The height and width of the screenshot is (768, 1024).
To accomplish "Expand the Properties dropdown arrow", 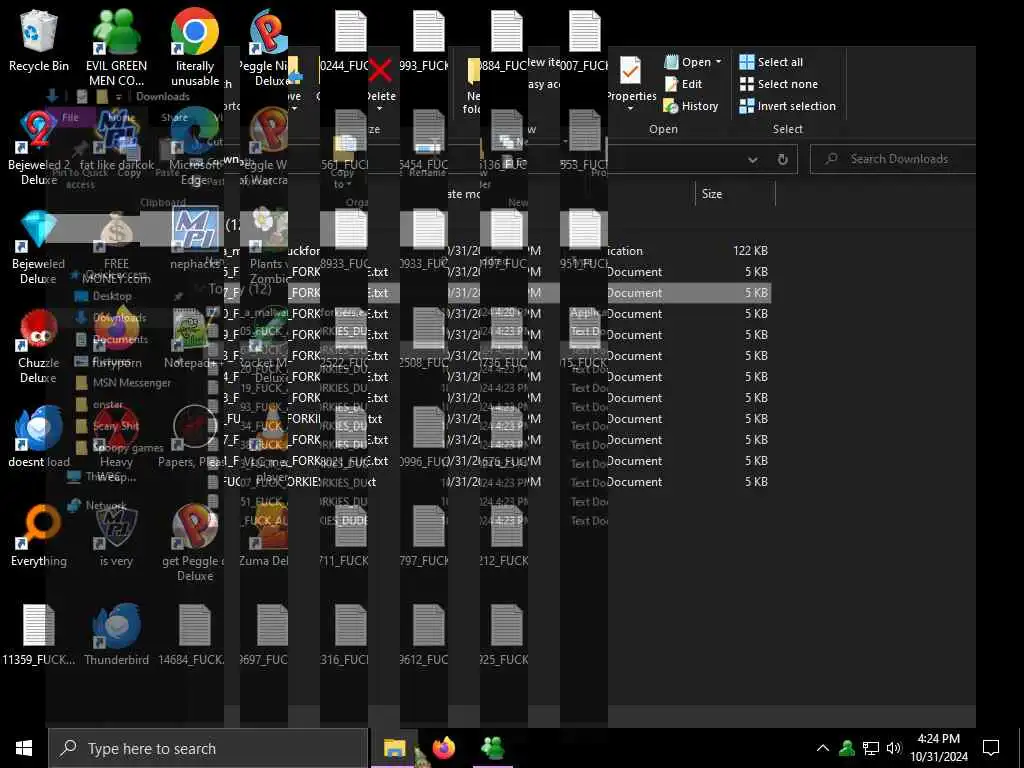I will pos(631,108).
